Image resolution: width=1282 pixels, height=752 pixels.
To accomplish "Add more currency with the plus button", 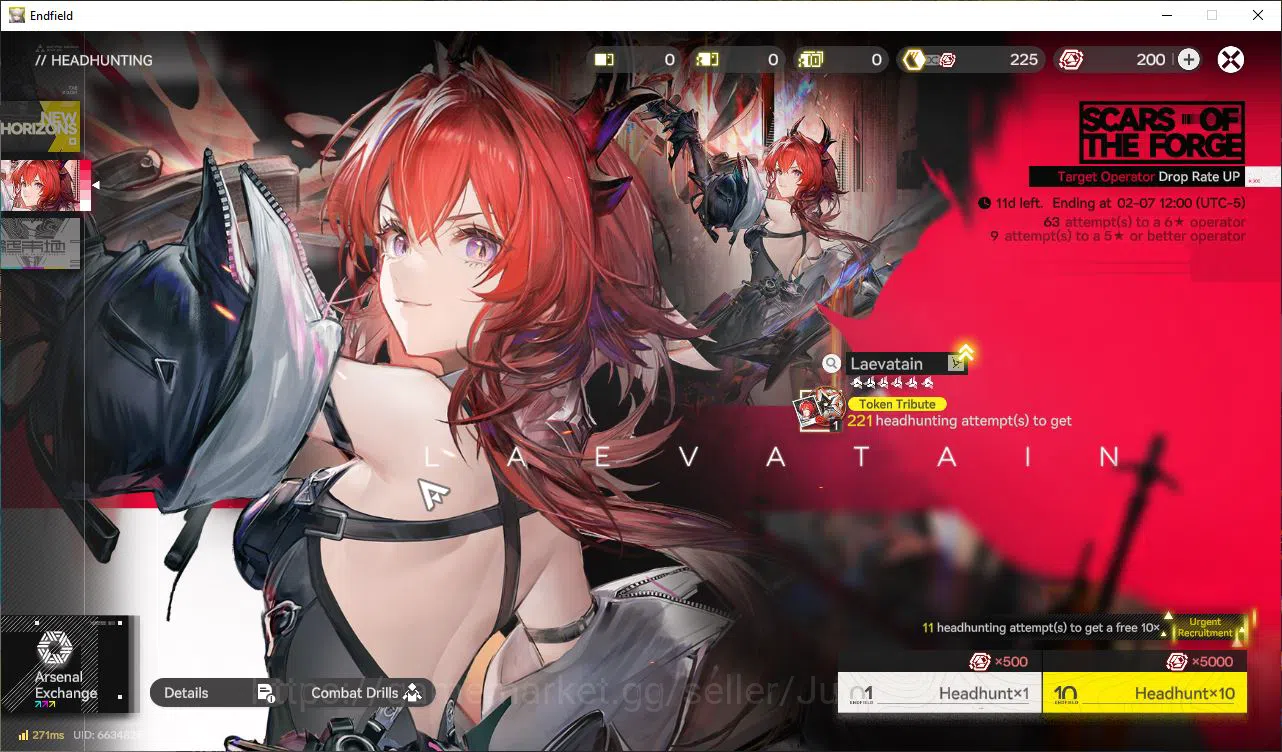I will tap(1188, 60).
